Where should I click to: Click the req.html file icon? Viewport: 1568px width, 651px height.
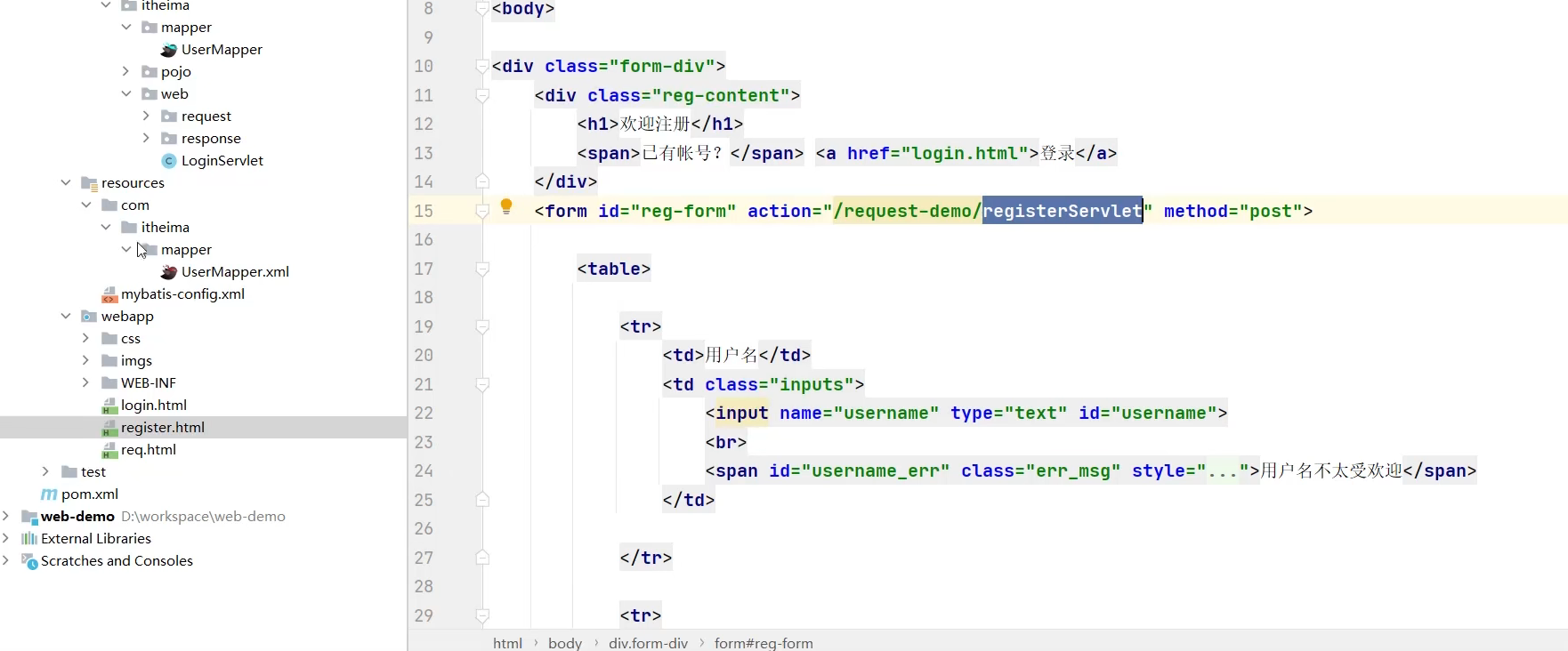[109, 450]
